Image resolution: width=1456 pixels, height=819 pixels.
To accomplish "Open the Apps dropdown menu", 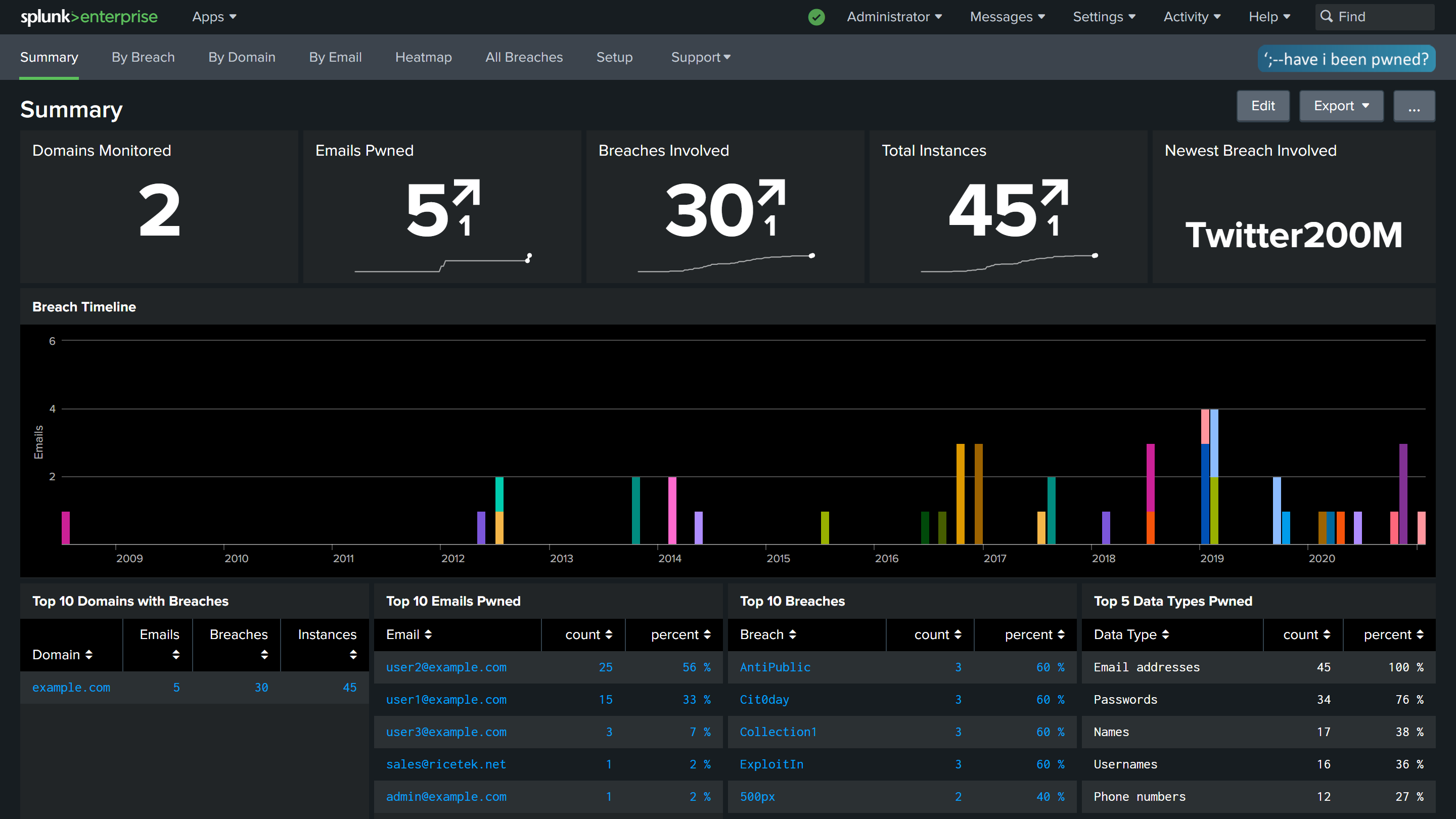I will tap(214, 17).
